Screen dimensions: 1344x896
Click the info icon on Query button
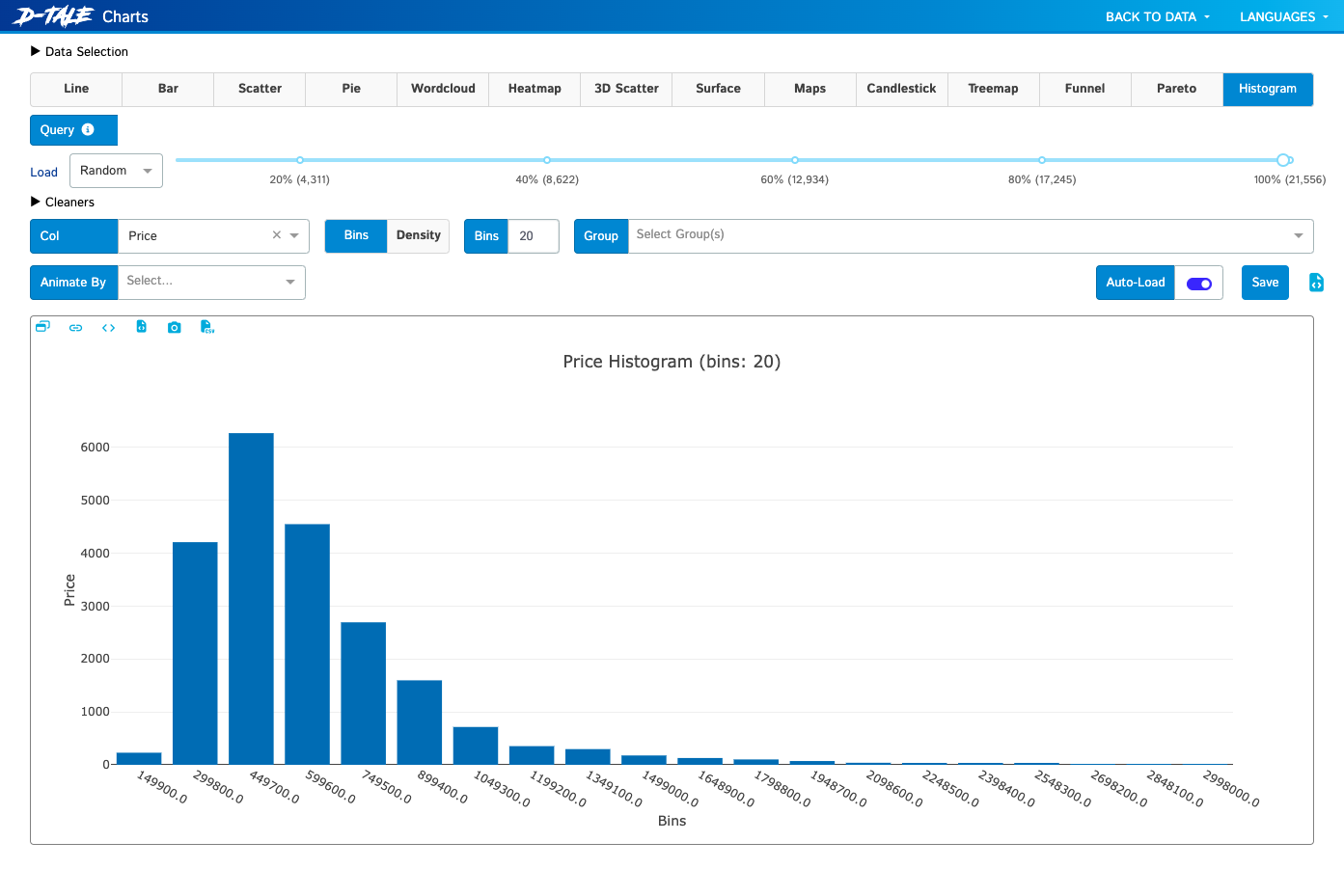pos(88,129)
